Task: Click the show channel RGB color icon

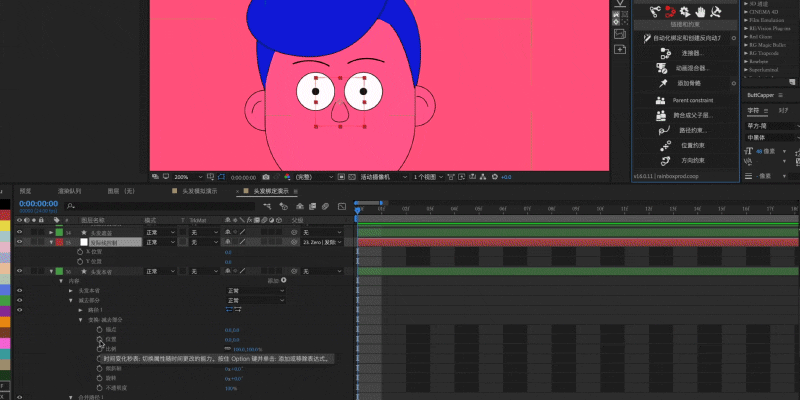Action: tap(287, 177)
